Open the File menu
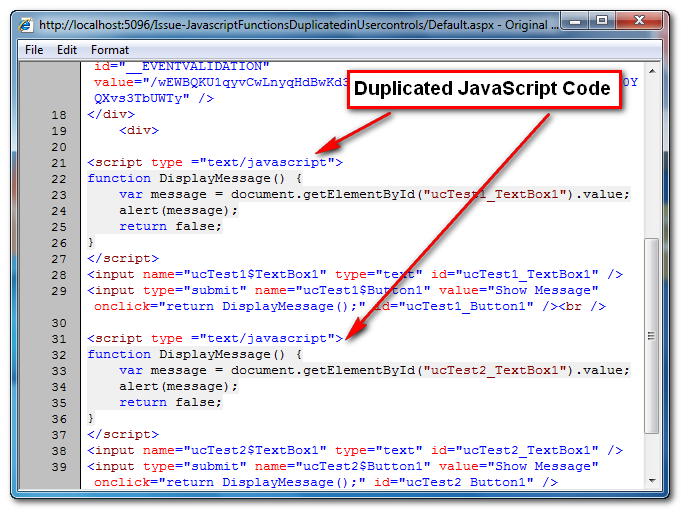681x510 pixels. 34,49
